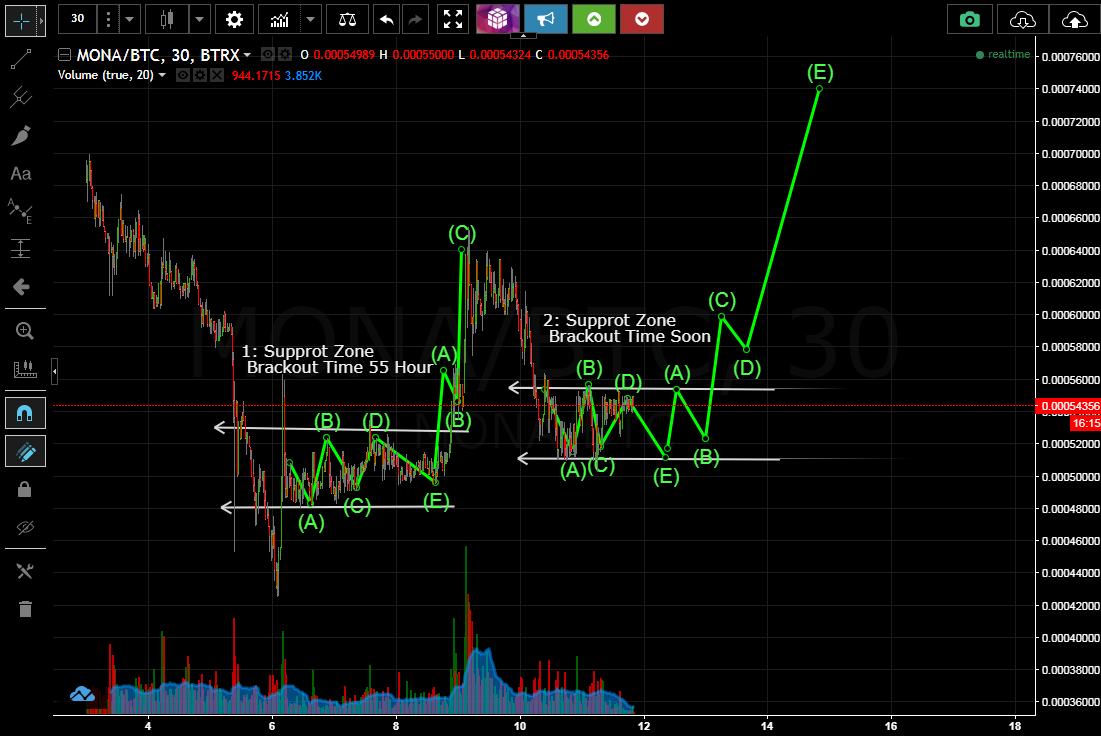The width and height of the screenshot is (1101, 736).
Task: Select the Brush drawing tool
Action: [x=21, y=135]
